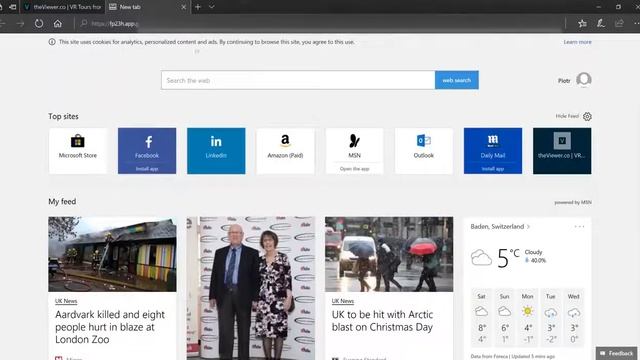Click the cookie notice info icon
The width and height of the screenshot is (640, 360).
[52, 42]
